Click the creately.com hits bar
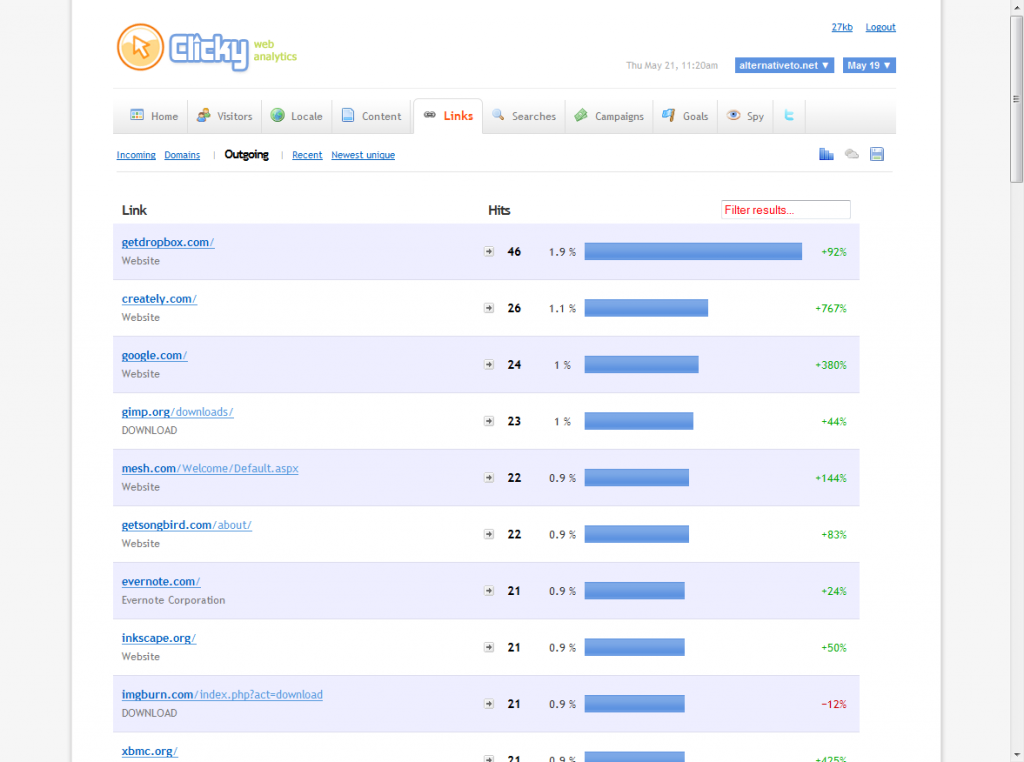 [x=646, y=308]
